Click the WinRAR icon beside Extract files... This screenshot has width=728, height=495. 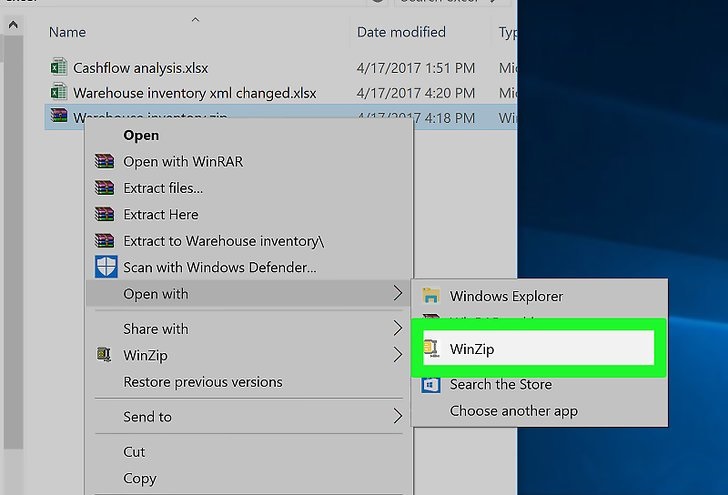(104, 188)
